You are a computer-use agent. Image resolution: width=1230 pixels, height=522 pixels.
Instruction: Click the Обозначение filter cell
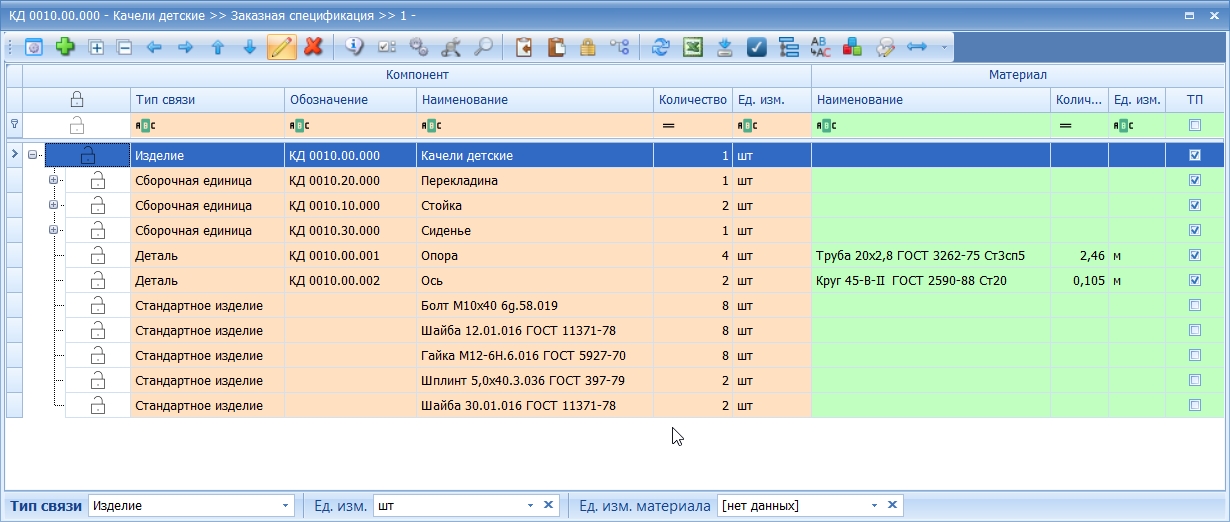[350, 125]
